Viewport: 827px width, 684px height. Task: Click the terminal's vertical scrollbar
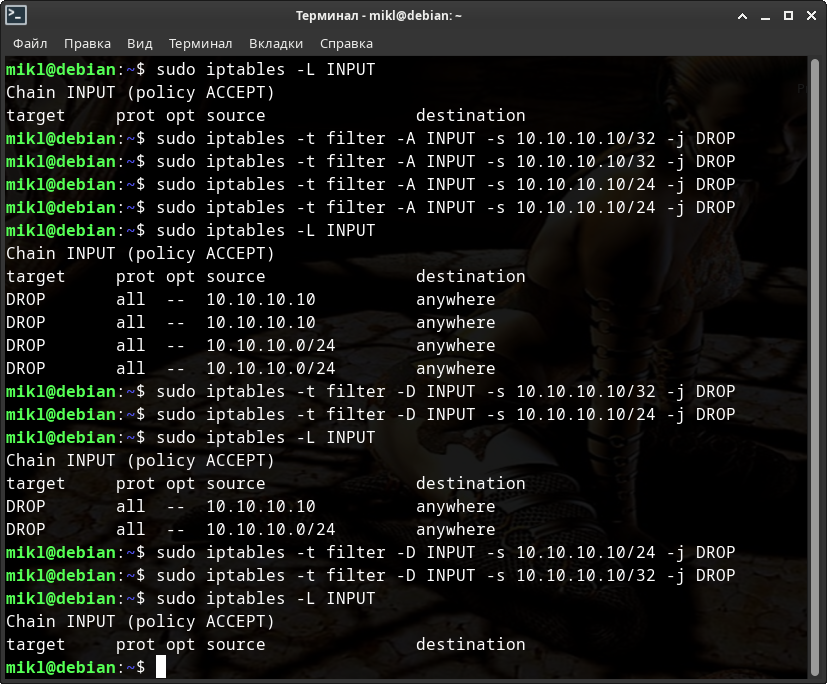coord(815,368)
